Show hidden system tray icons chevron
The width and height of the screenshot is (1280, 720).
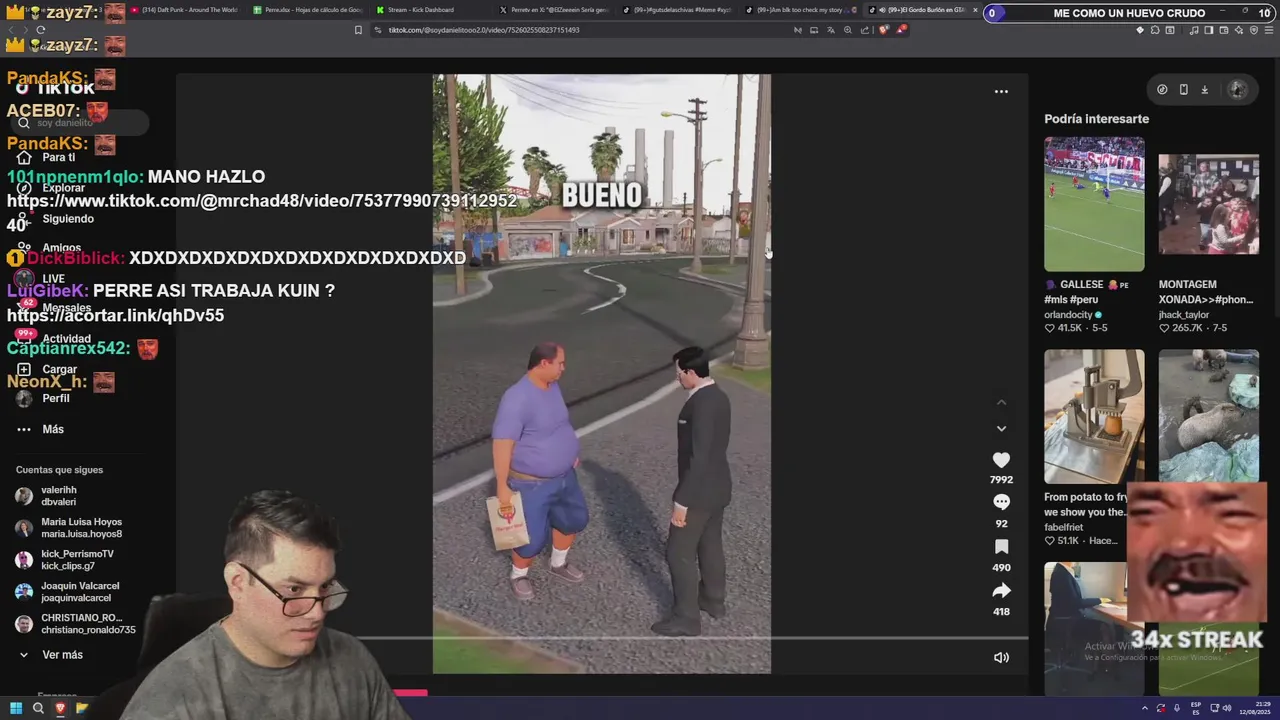(x=1144, y=708)
